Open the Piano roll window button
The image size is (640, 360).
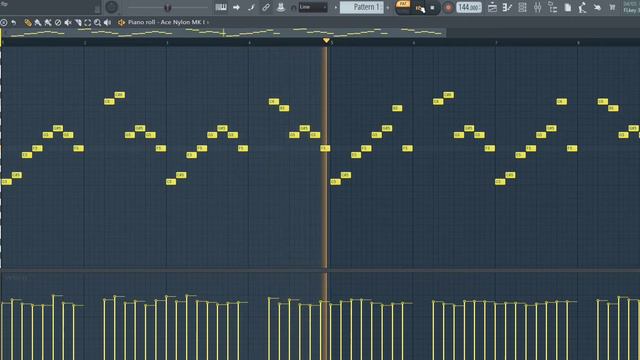click(507, 7)
